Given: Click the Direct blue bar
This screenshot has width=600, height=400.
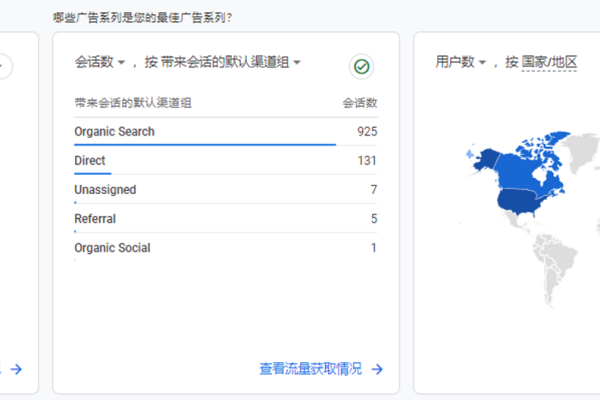Looking at the screenshot, I should pyautogui.click(x=93, y=174).
